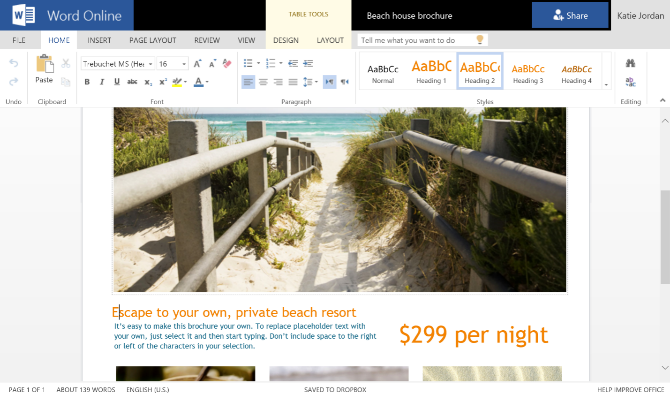Click the Copy icon in Clipboard group
Viewport: 670px width, 394px height.
click(x=65, y=82)
